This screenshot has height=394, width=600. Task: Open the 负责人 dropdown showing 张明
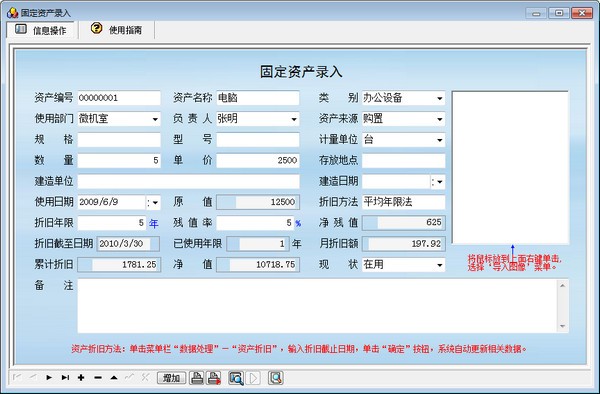[294, 119]
